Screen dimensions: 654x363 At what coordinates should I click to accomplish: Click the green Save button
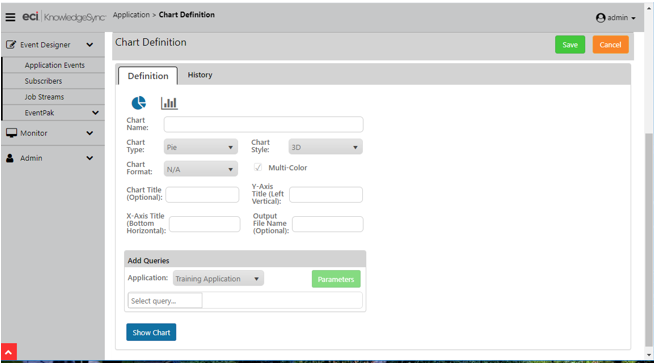(x=570, y=45)
